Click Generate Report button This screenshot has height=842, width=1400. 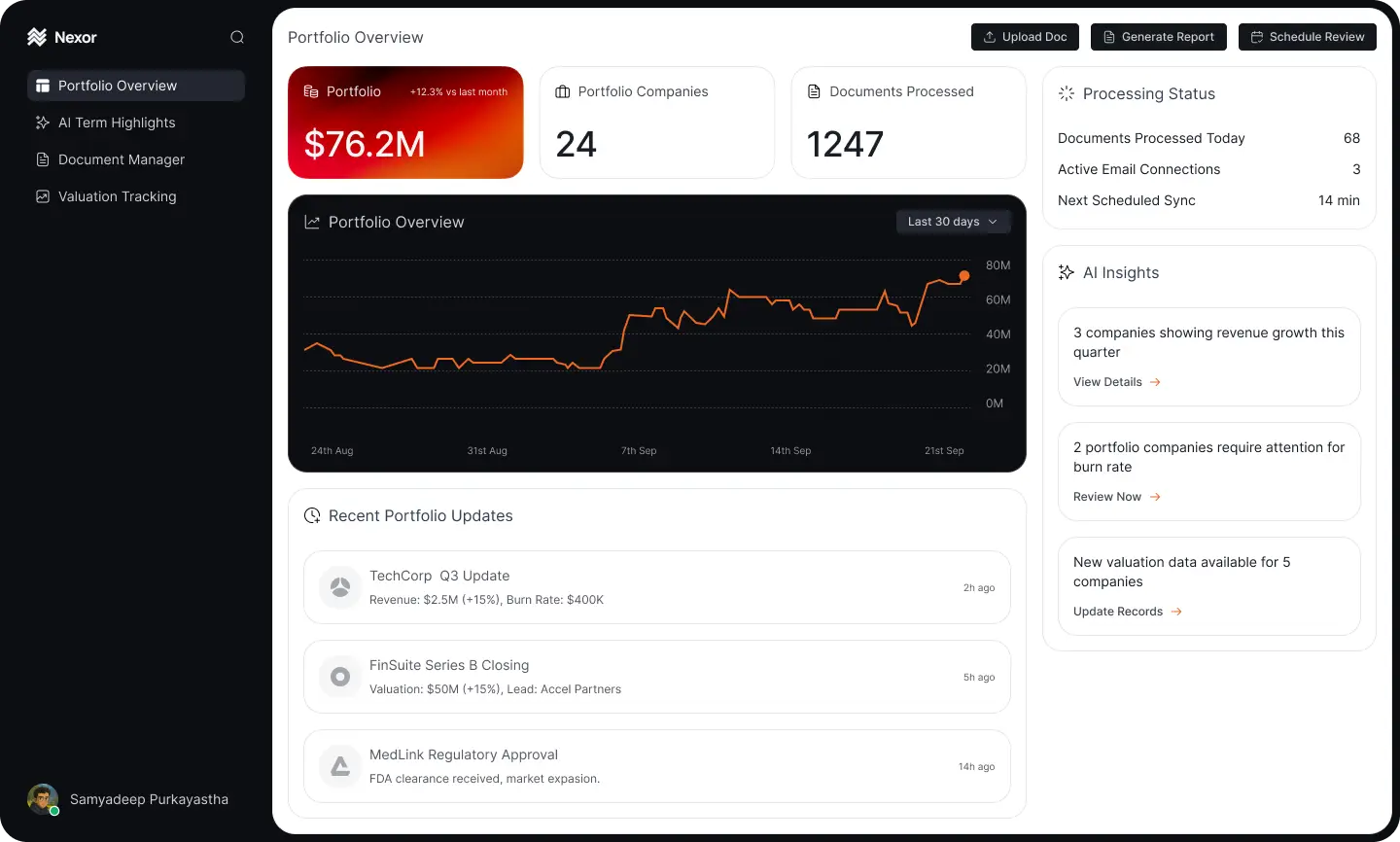coord(1159,37)
